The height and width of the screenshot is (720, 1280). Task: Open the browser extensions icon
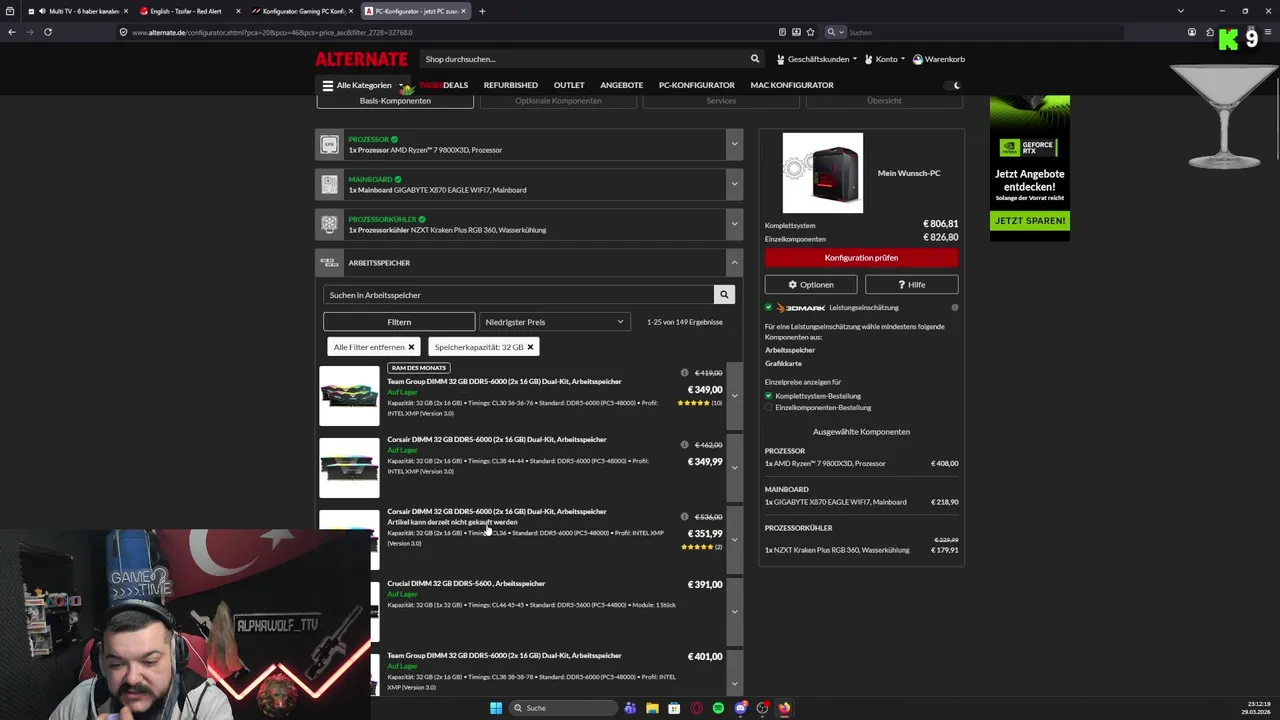point(1208,32)
